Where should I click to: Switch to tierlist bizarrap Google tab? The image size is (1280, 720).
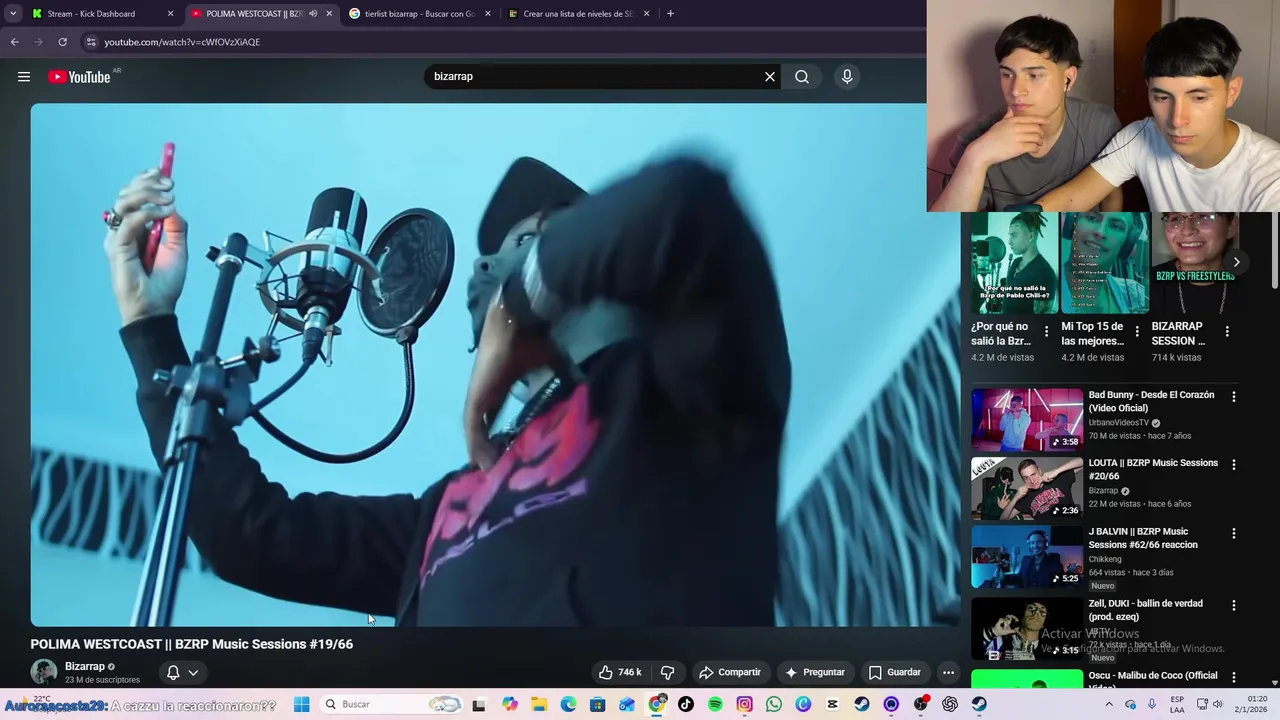click(419, 14)
